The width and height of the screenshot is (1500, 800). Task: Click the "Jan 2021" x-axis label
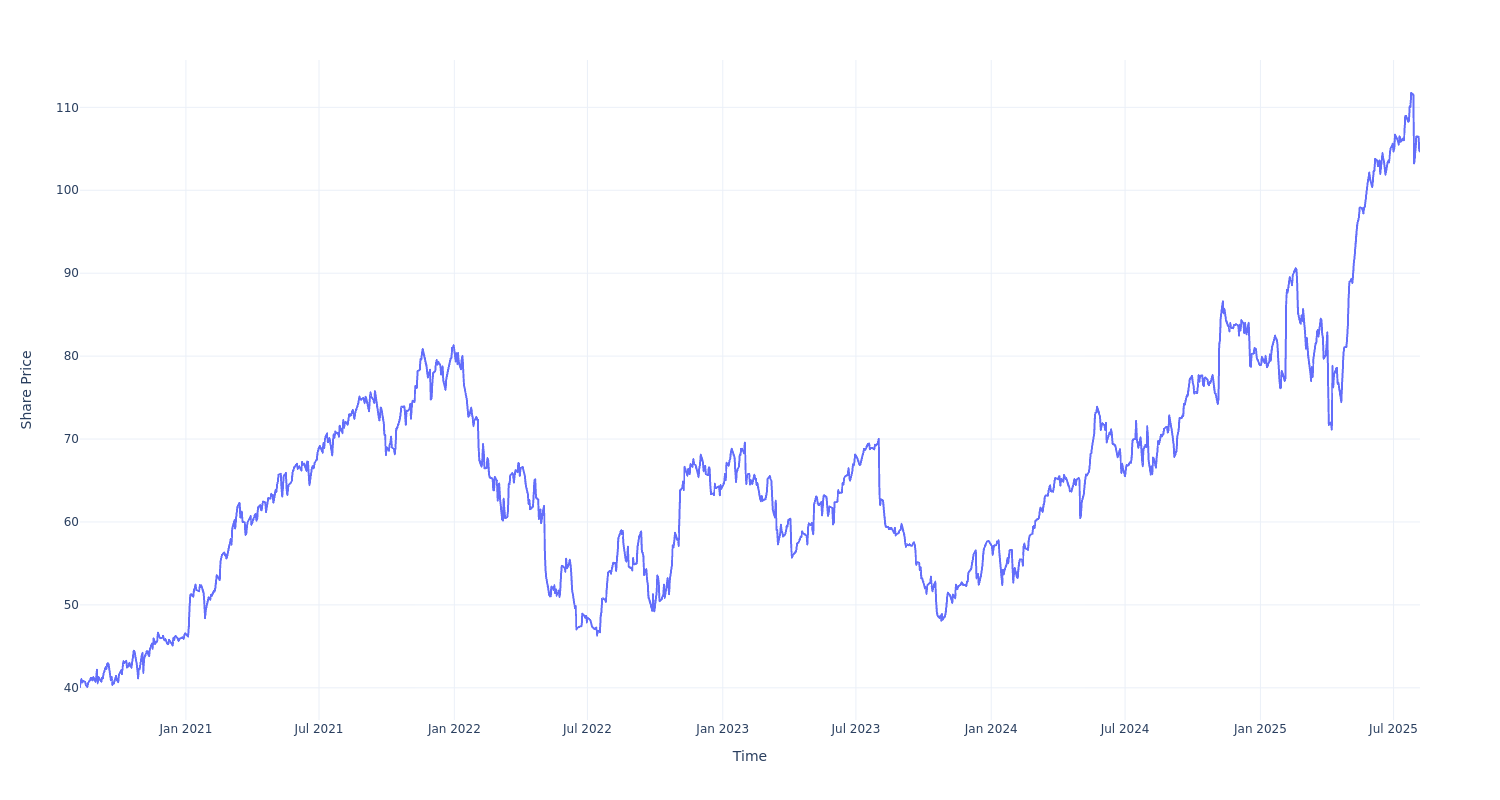185,729
